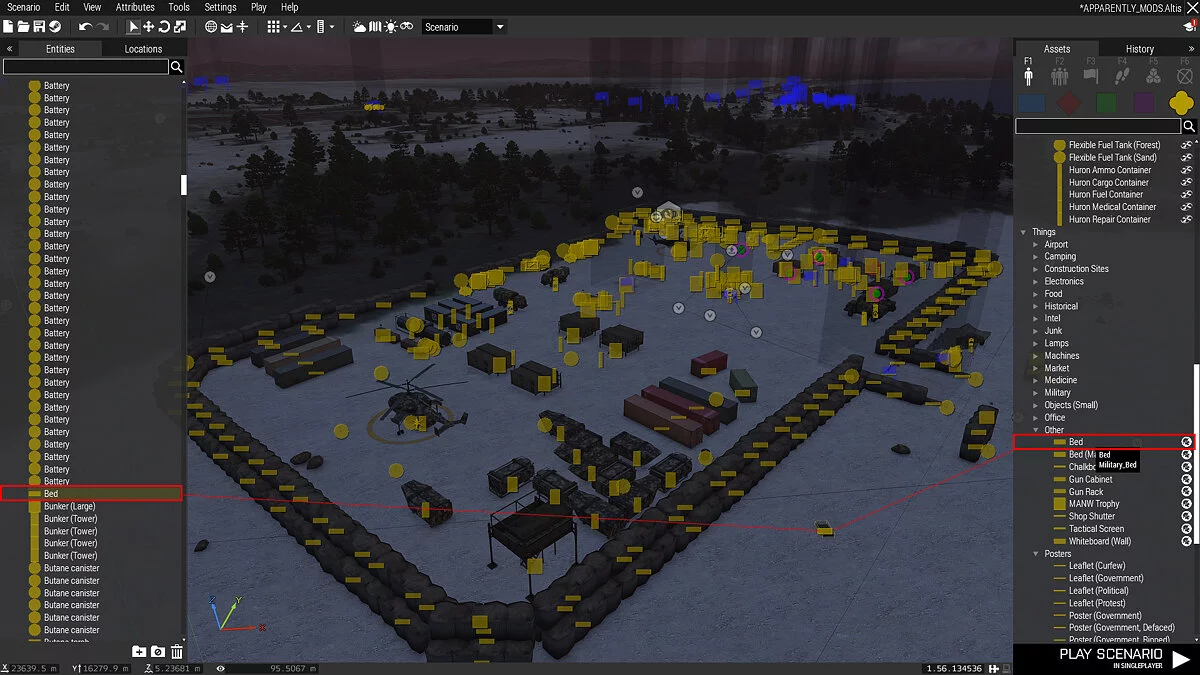Screen dimensions: 1200x675
Task: Open the Edit menu
Action: pyautogui.click(x=62, y=7)
